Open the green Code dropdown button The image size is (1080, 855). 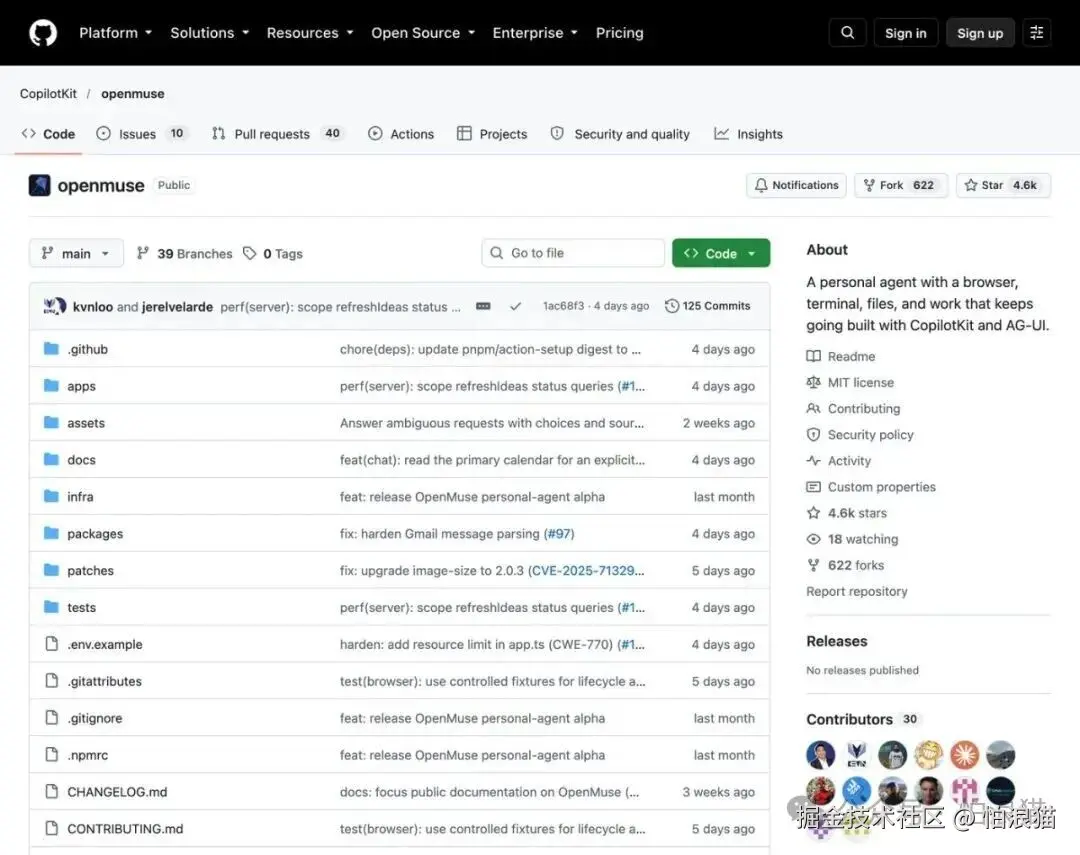click(720, 253)
